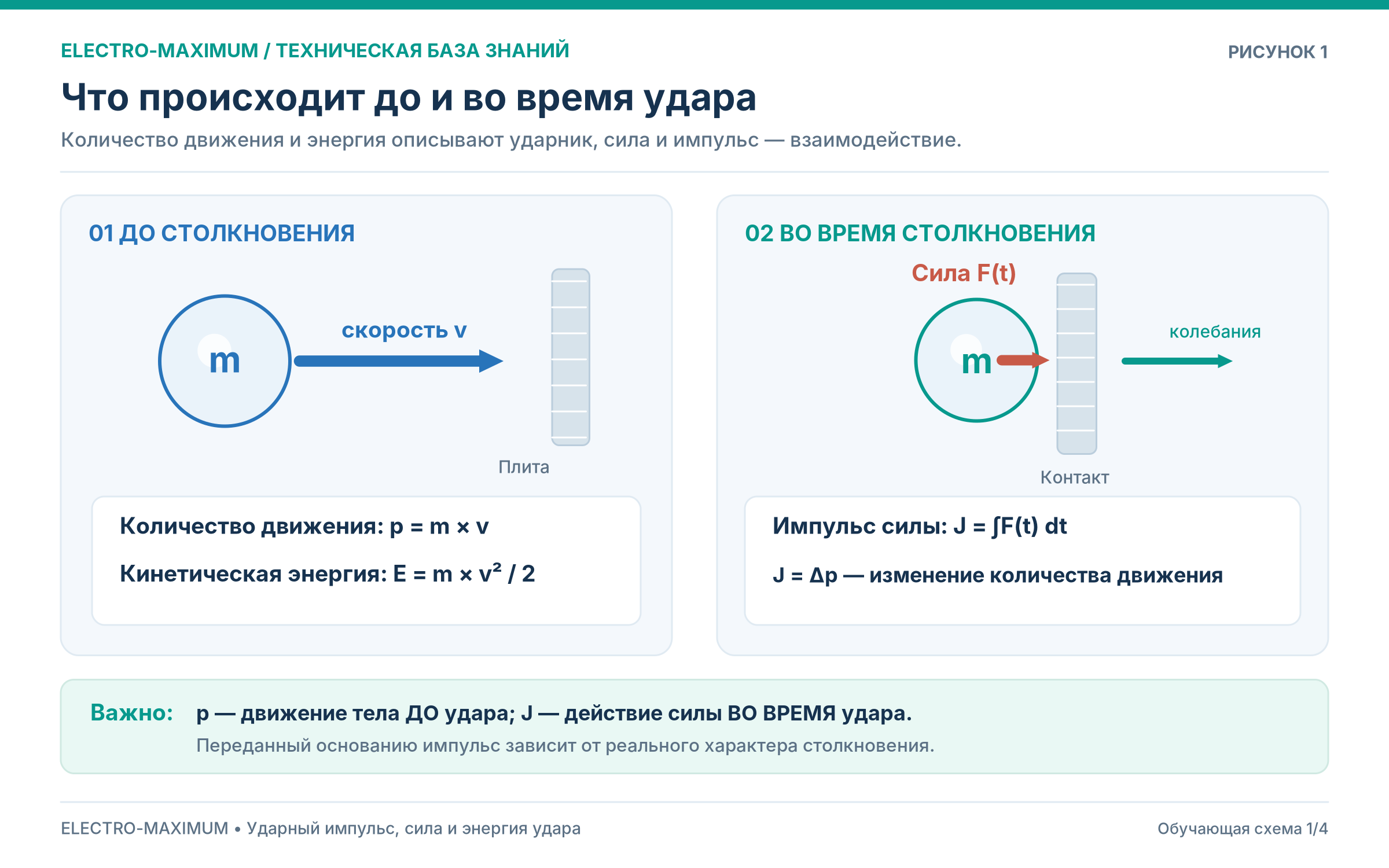Click the 'РИСУНОК 1' label

(1278, 52)
